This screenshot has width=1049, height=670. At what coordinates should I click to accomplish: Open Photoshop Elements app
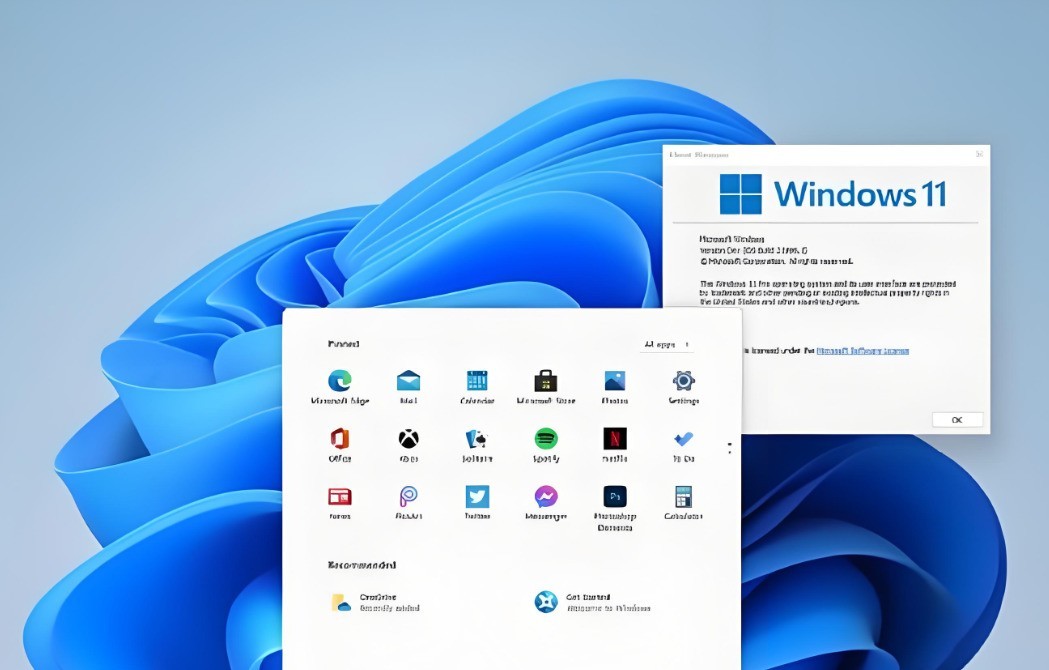pyautogui.click(x=615, y=497)
